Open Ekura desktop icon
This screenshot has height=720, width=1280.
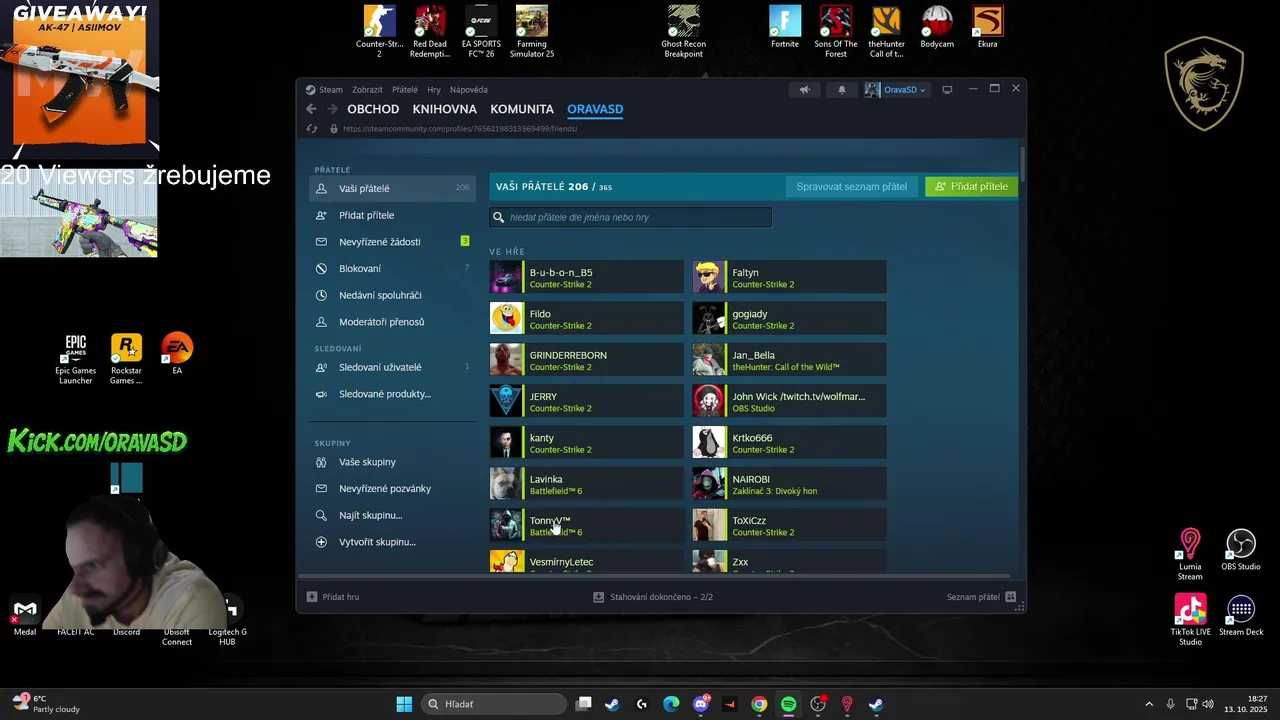coord(988,27)
